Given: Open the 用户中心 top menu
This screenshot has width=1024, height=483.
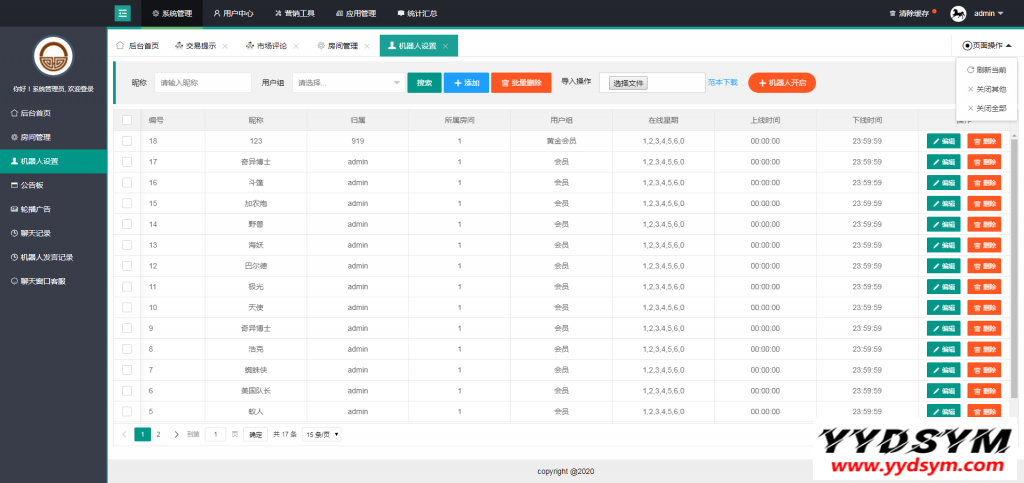Looking at the screenshot, I should click(233, 14).
